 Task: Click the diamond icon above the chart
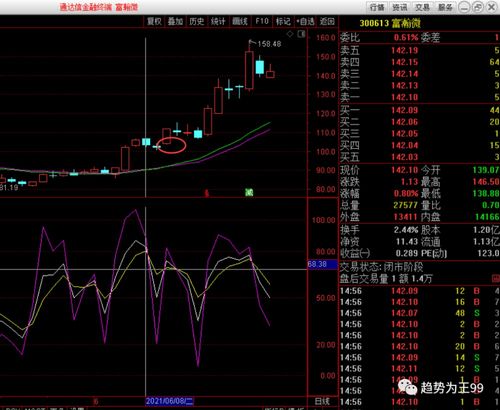tap(290, 34)
